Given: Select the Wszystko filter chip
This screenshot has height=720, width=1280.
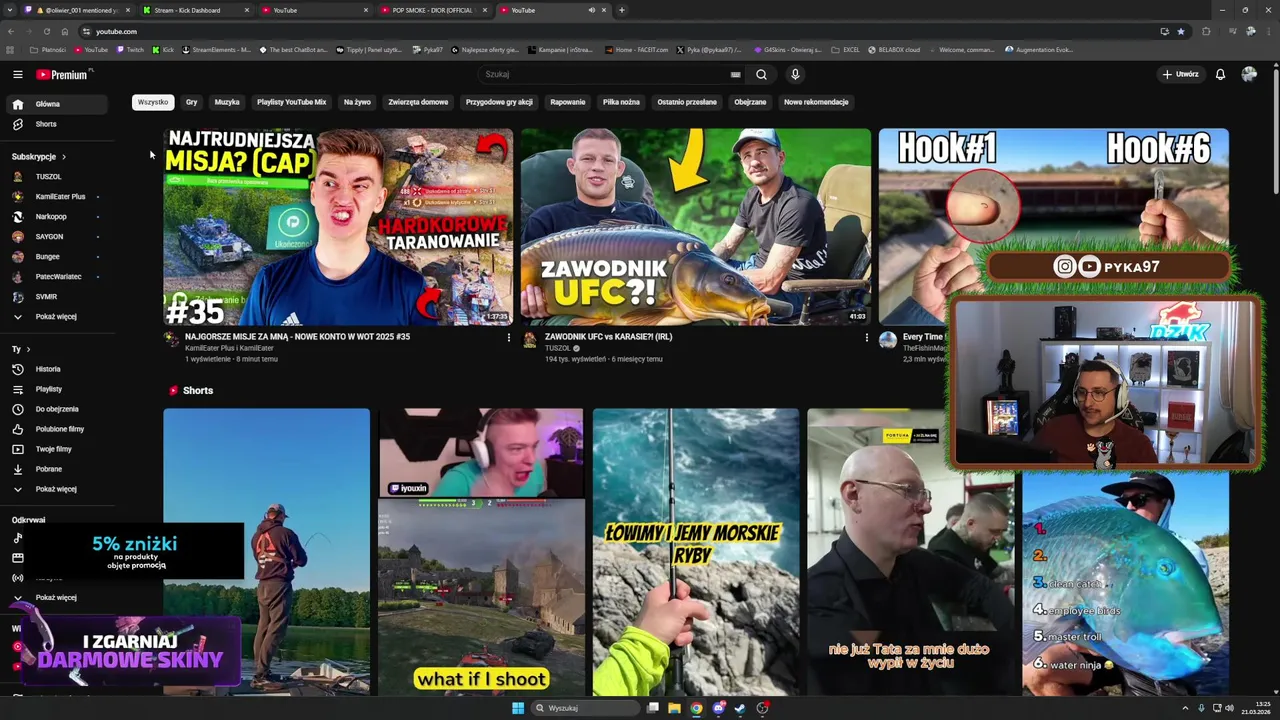Looking at the screenshot, I should coord(153,102).
